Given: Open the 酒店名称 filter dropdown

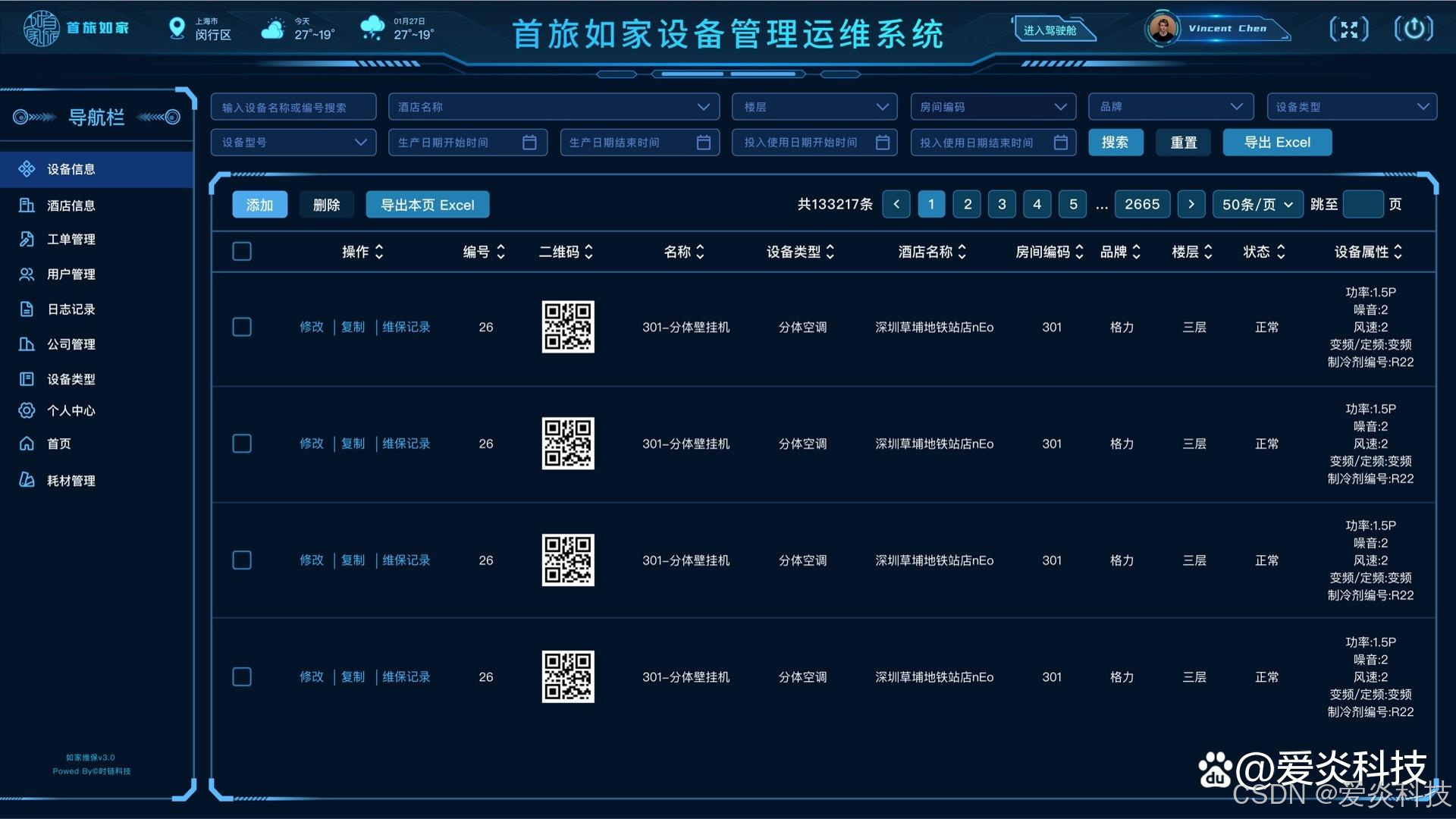Looking at the screenshot, I should coord(554,107).
